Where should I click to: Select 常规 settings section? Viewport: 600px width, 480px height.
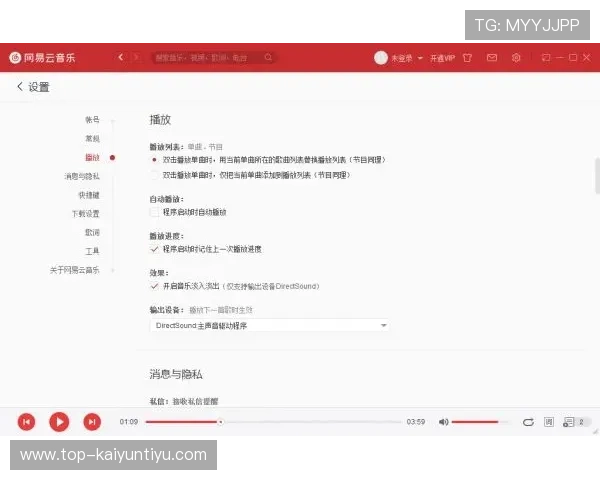(x=92, y=139)
